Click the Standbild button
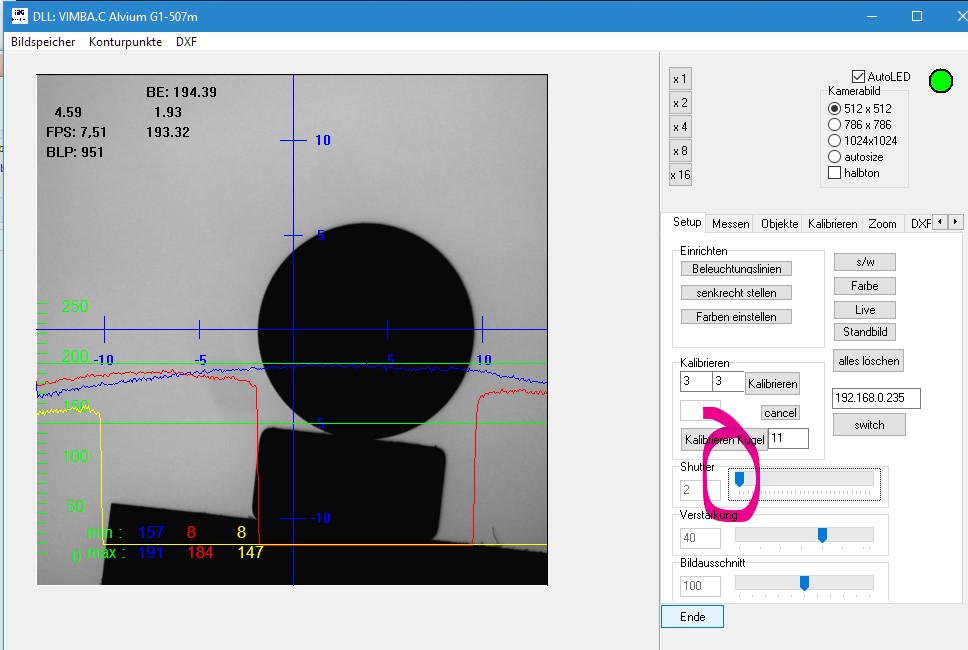This screenshot has width=968, height=650. 865,332
